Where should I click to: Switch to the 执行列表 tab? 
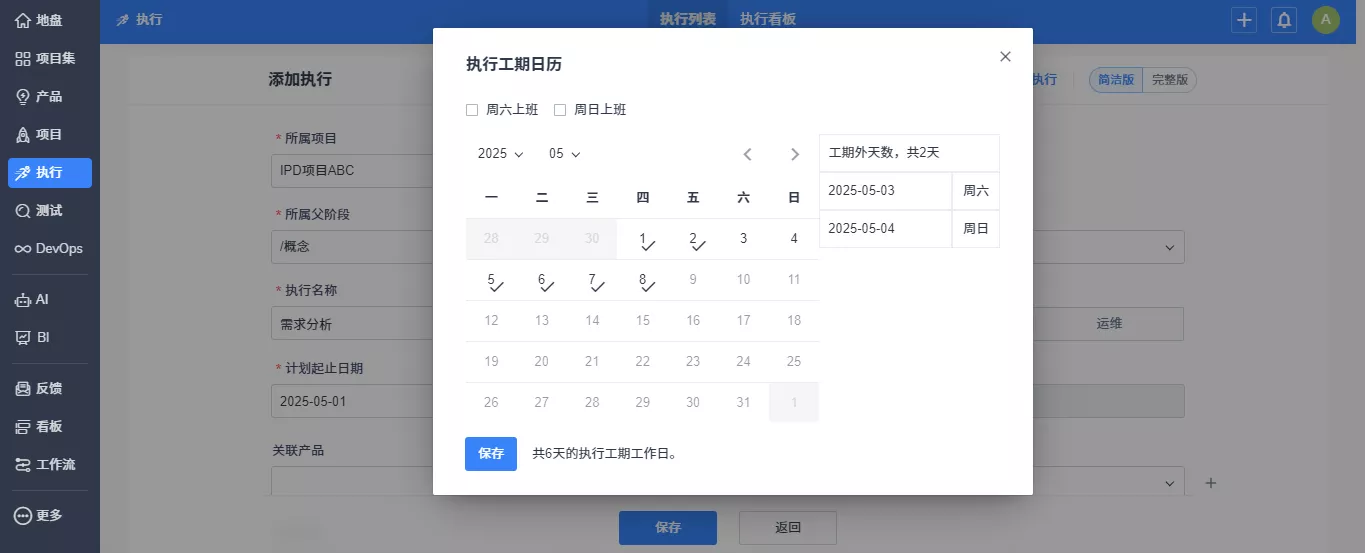pyautogui.click(x=688, y=19)
